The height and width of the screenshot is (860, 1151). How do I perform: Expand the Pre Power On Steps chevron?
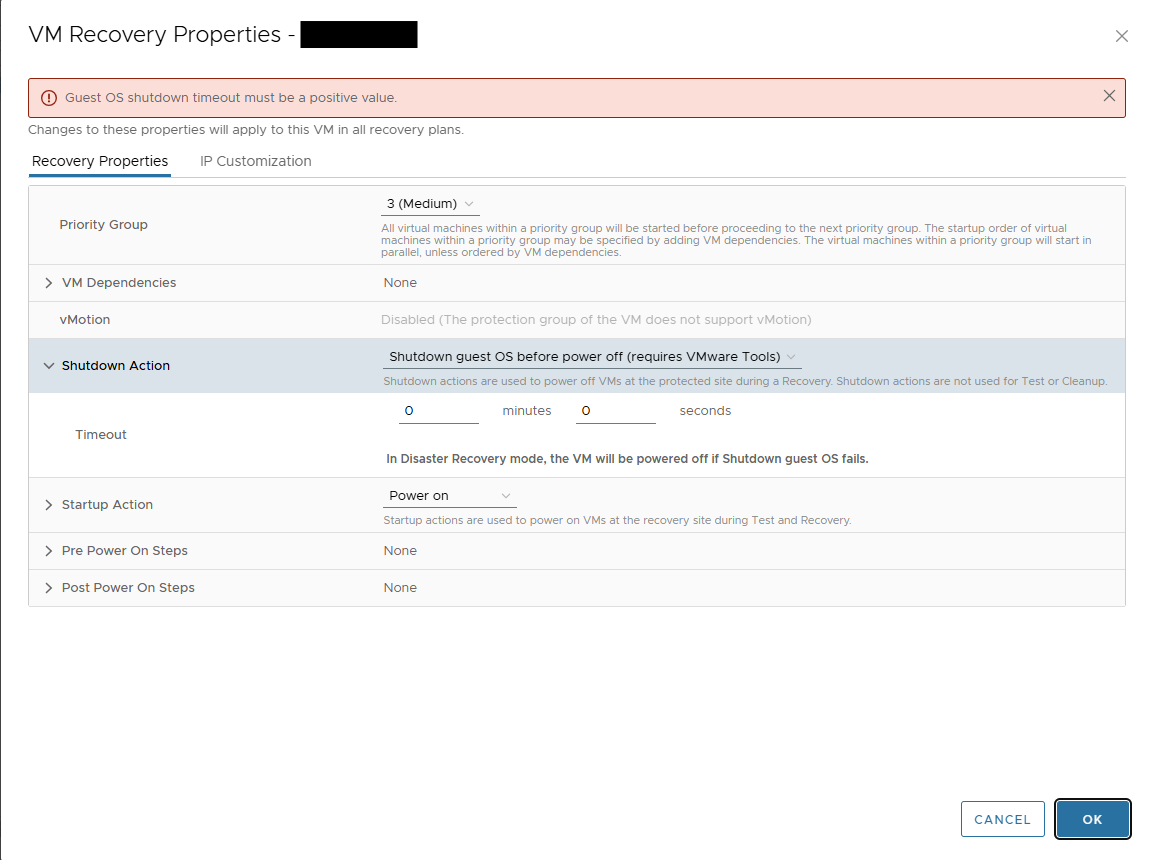tap(48, 551)
